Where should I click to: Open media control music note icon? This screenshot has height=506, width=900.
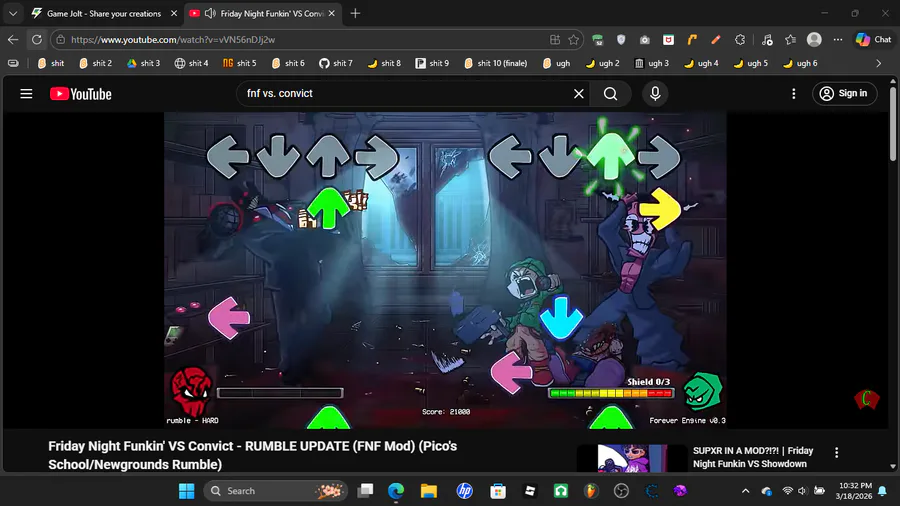(x=767, y=40)
